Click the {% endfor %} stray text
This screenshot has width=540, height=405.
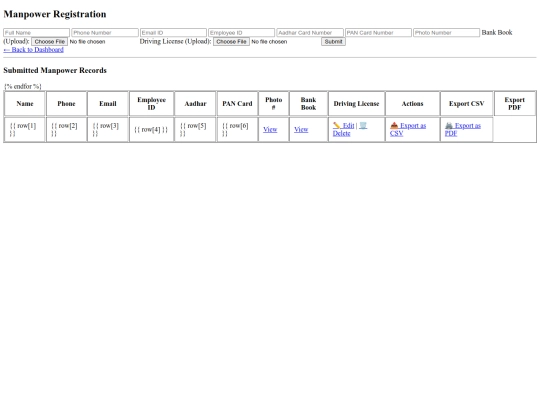pos(23,86)
